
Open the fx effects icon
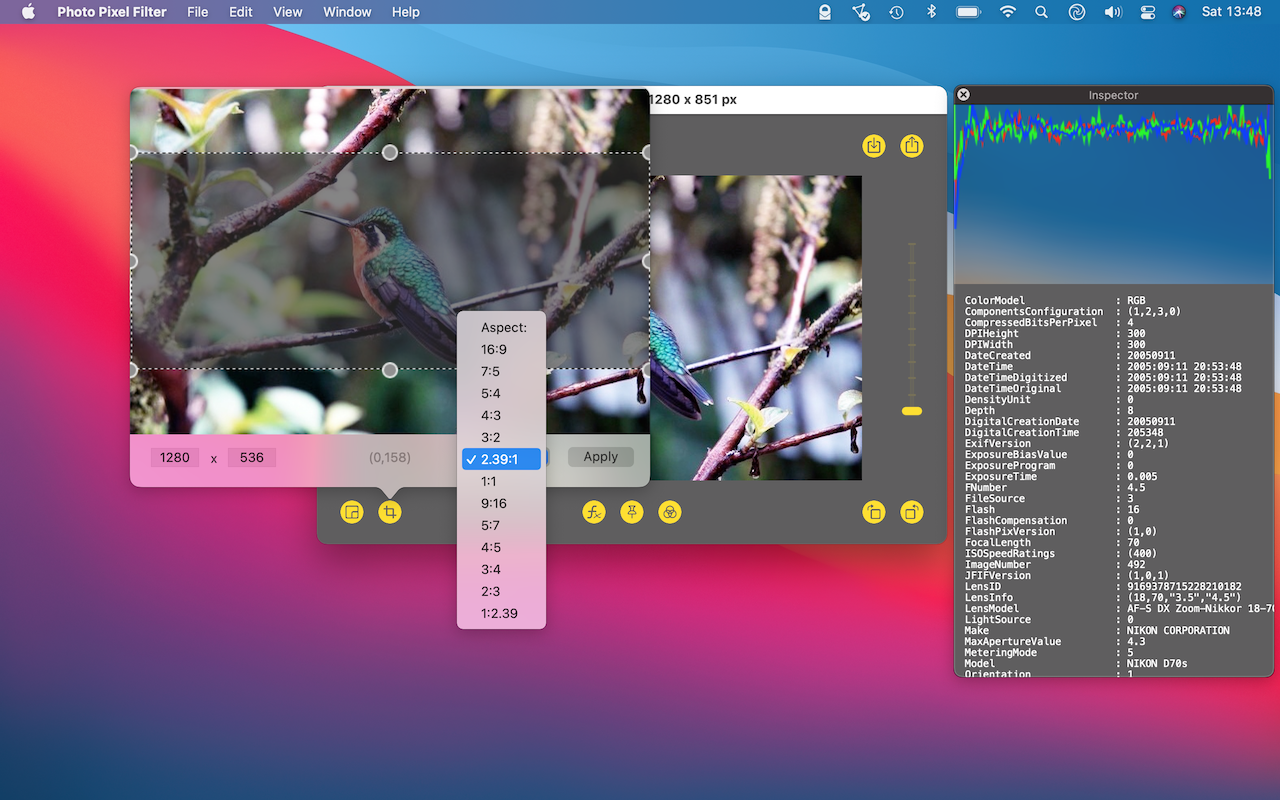(x=594, y=512)
